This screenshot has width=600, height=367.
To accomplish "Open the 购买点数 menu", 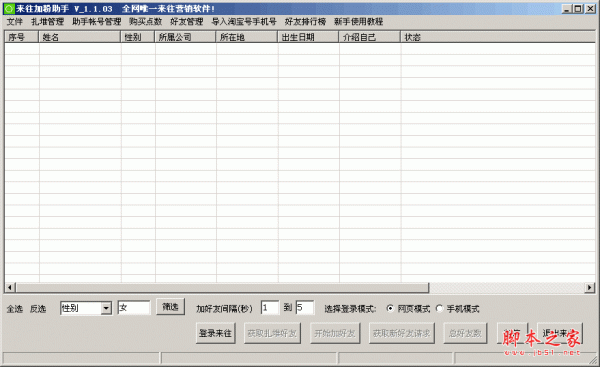I will [x=145, y=22].
